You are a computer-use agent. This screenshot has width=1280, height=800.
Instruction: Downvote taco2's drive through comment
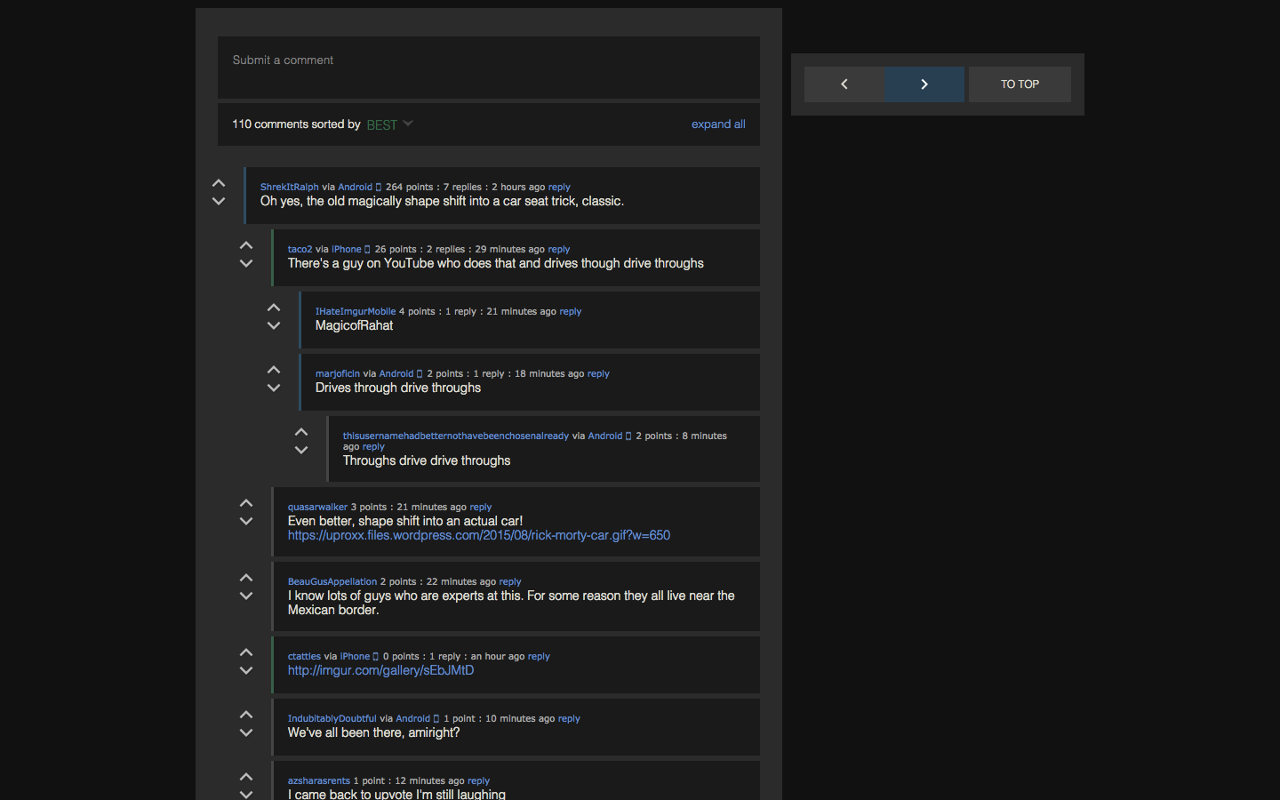click(246, 263)
